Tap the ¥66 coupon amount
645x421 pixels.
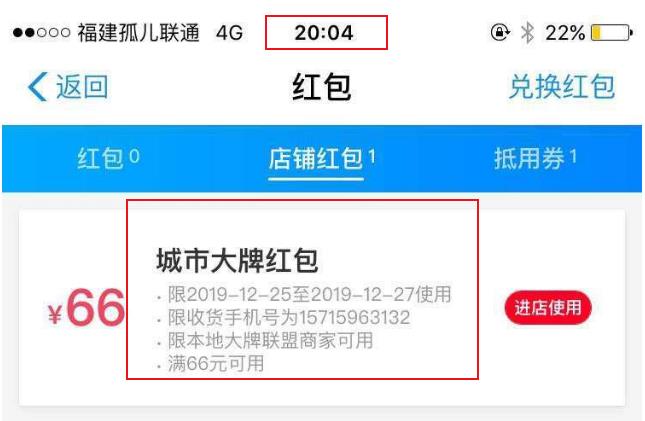[86, 308]
